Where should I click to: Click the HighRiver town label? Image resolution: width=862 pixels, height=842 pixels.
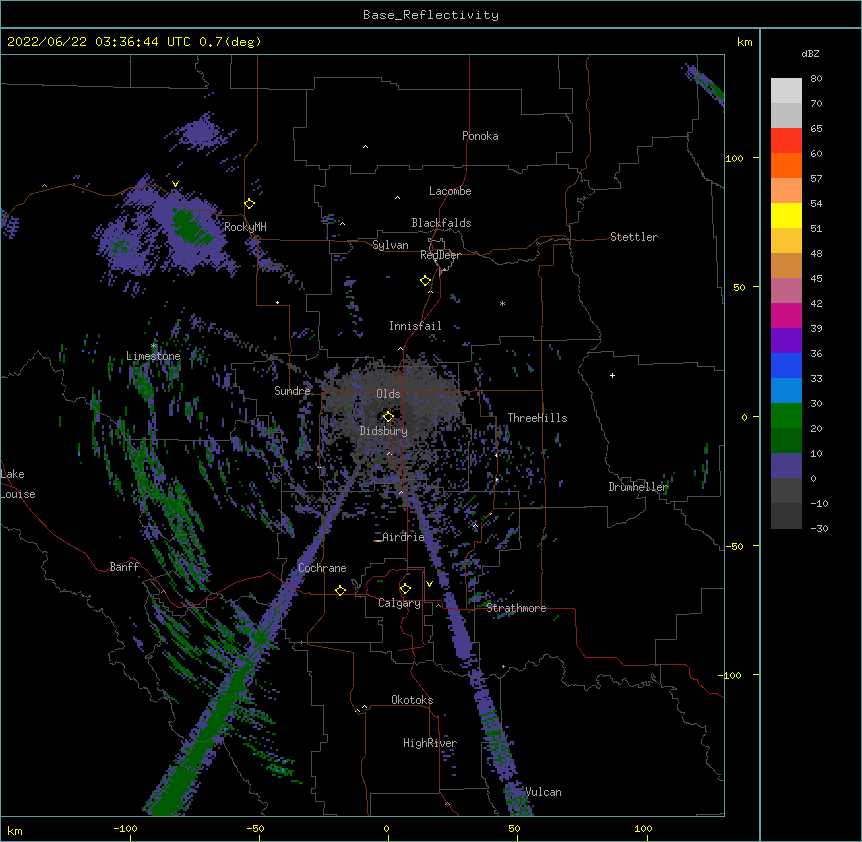click(430, 743)
